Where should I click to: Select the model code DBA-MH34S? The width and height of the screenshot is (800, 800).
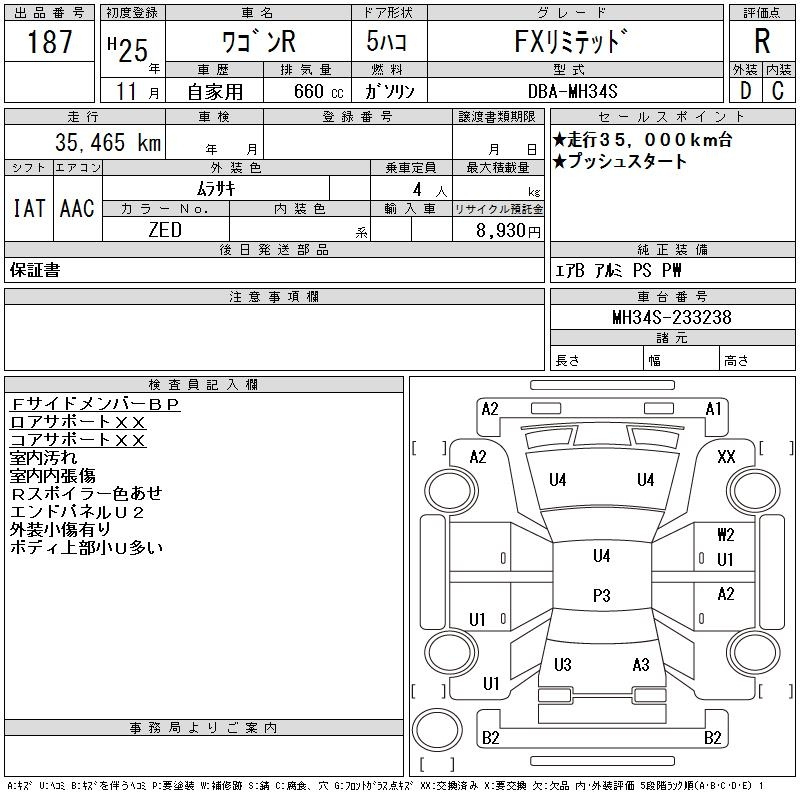[573, 91]
